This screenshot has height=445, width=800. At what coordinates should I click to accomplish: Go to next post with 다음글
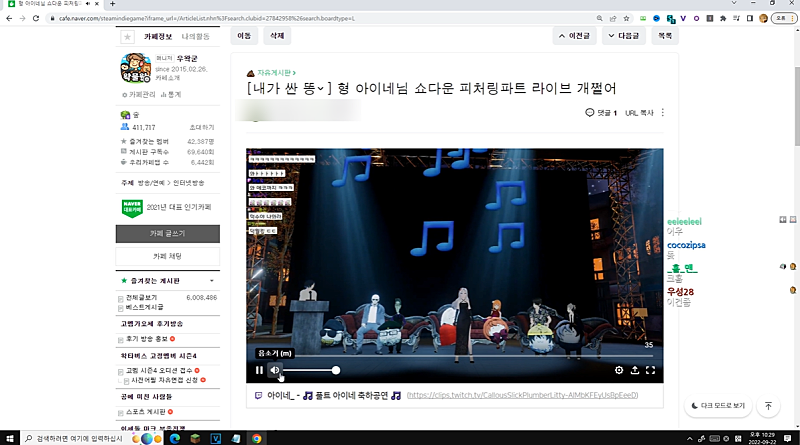[x=623, y=36]
